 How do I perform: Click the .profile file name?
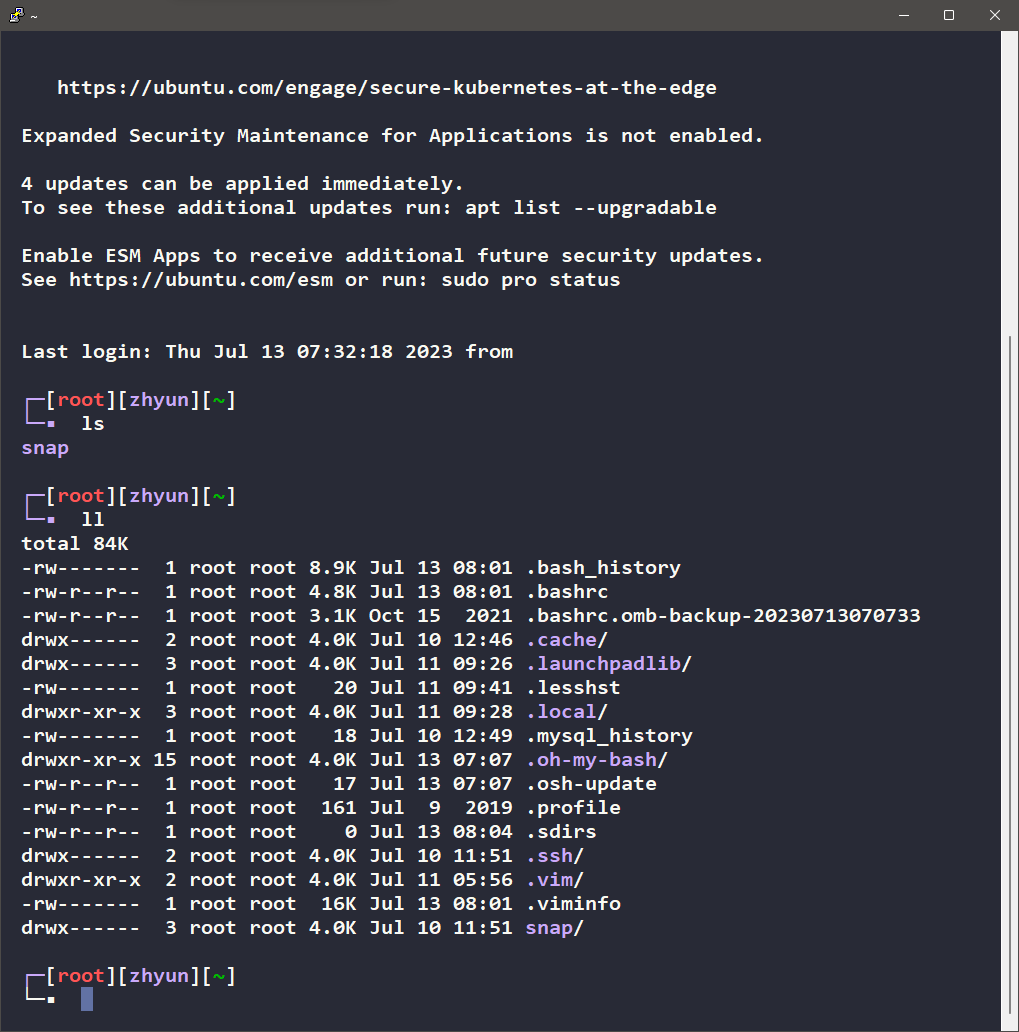[x=573, y=808]
